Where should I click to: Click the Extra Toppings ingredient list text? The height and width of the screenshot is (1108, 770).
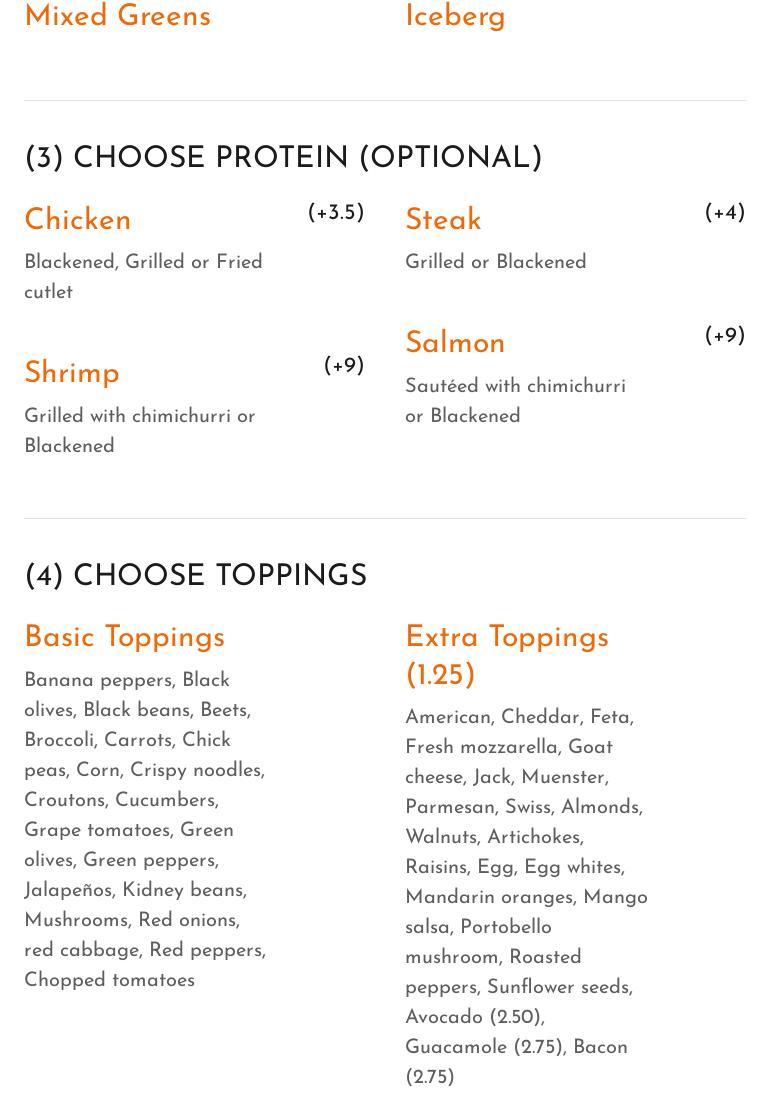tap(526, 897)
